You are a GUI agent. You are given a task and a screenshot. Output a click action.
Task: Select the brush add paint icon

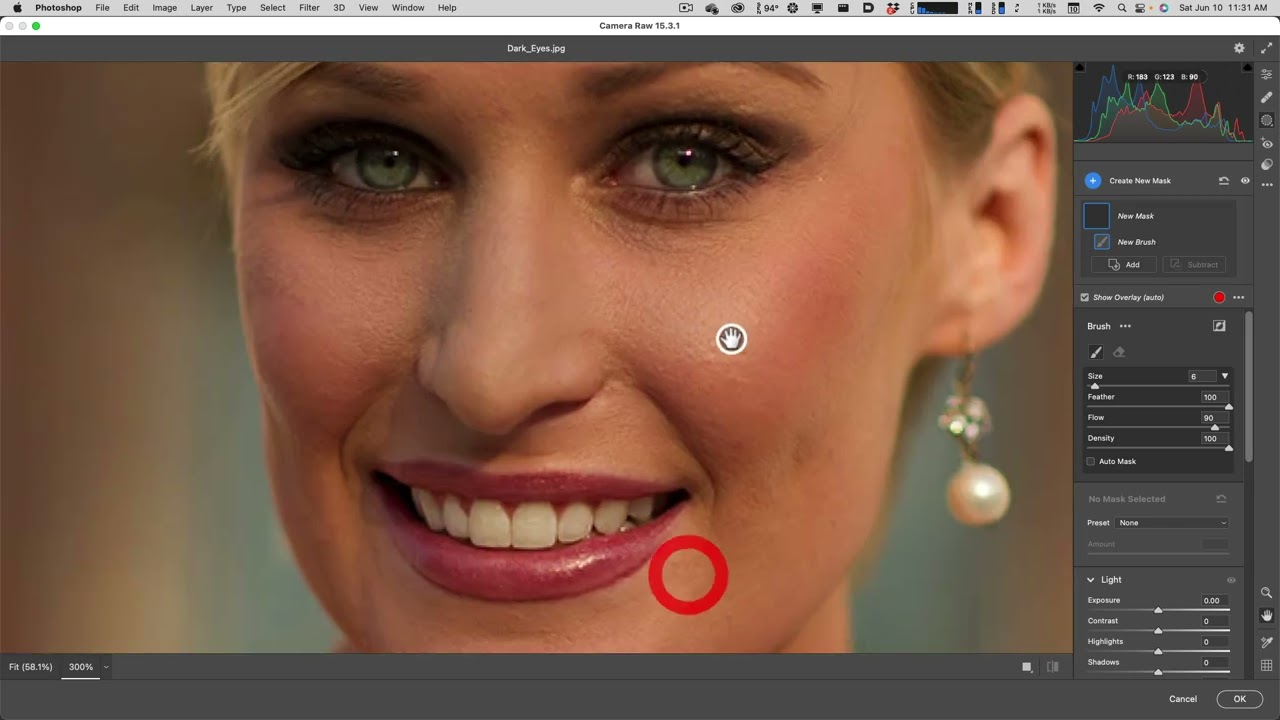[1096, 352]
